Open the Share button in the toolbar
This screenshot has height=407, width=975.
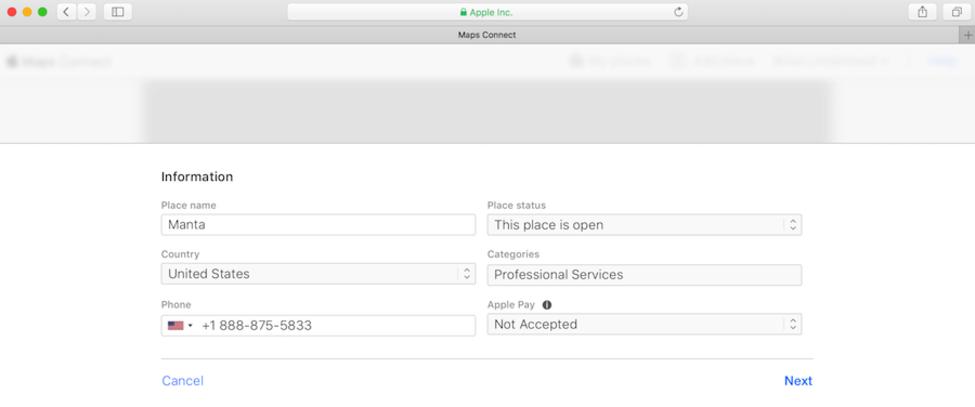click(x=922, y=12)
